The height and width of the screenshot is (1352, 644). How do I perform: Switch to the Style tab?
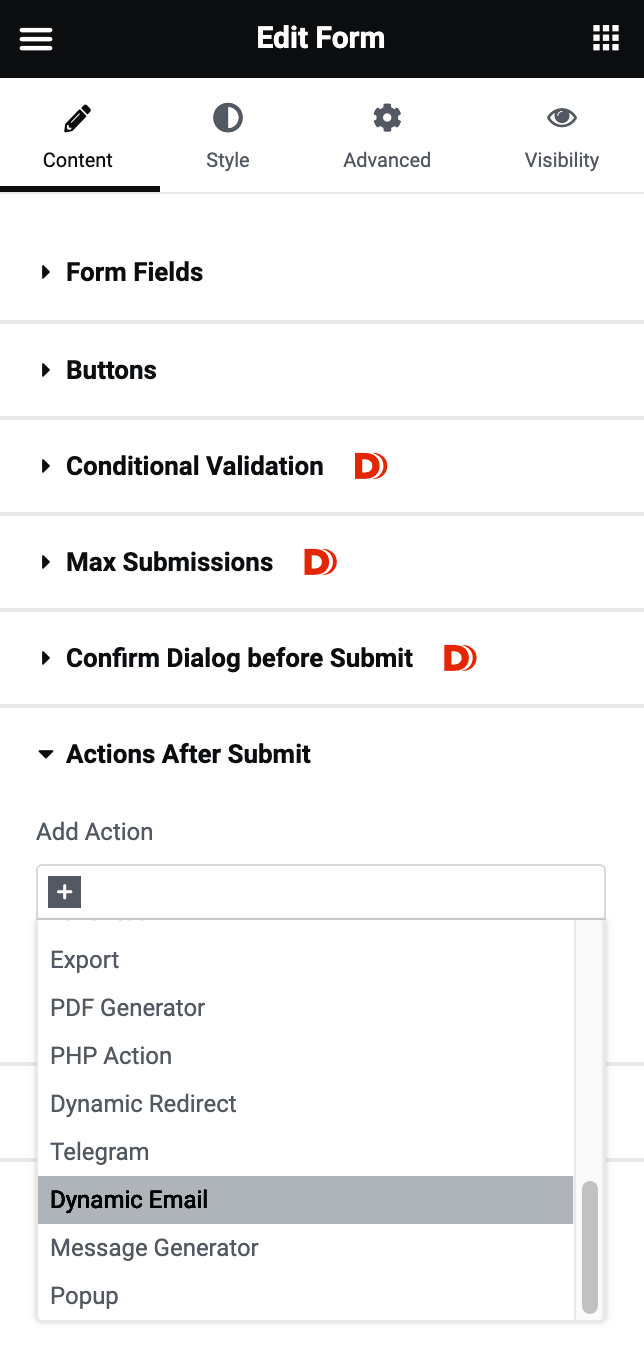(227, 135)
